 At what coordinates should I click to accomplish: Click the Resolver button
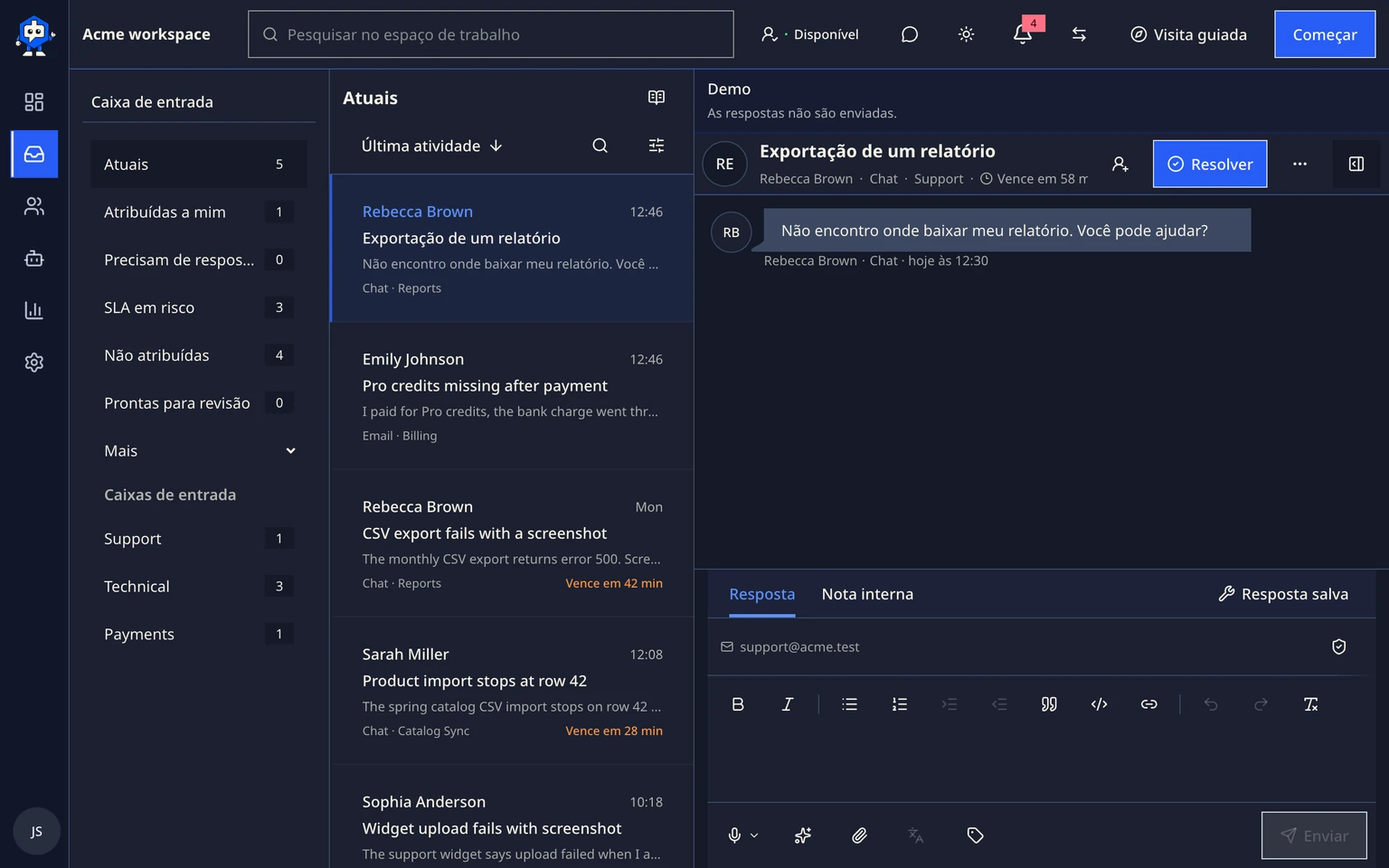point(1210,164)
